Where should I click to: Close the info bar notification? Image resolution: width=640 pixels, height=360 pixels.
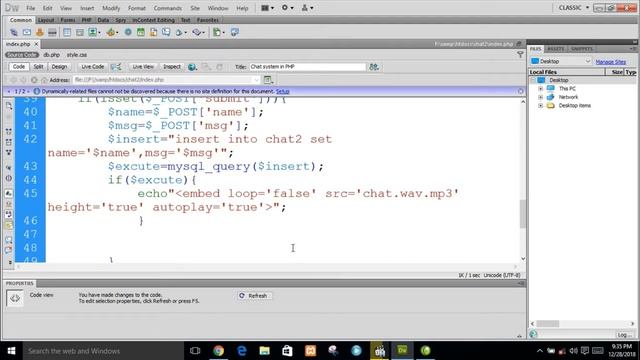(520, 91)
